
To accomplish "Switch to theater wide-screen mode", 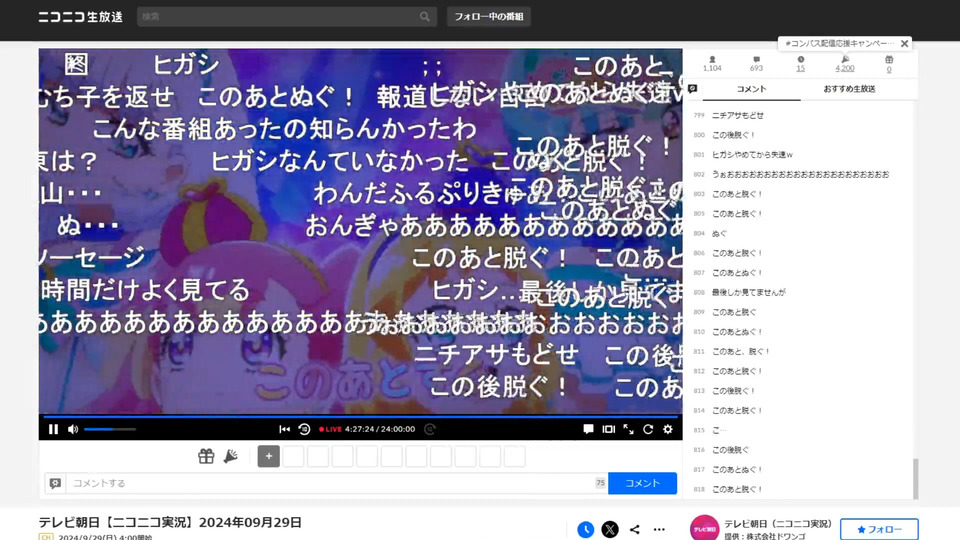I will point(608,429).
